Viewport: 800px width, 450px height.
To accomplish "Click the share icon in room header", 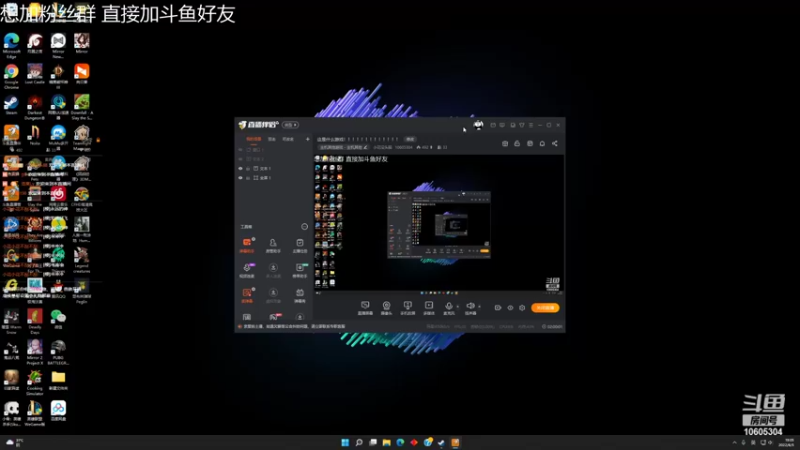I will point(555,143).
